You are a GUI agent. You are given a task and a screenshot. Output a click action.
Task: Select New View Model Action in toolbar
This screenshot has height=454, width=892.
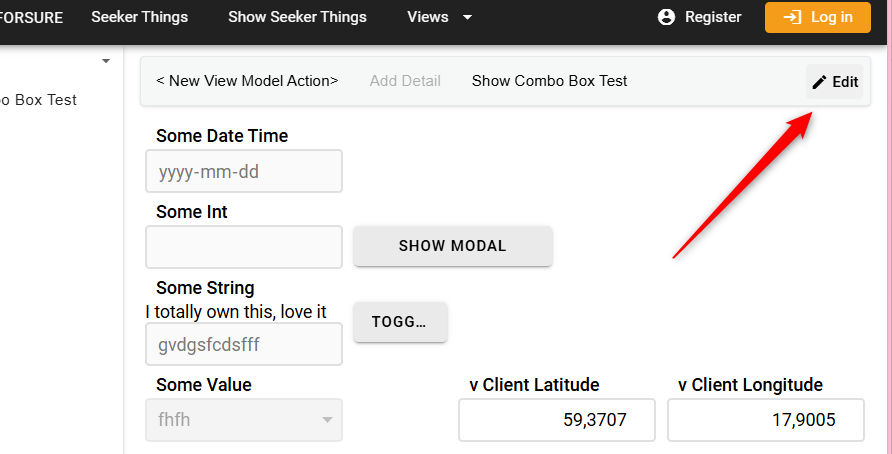click(247, 81)
